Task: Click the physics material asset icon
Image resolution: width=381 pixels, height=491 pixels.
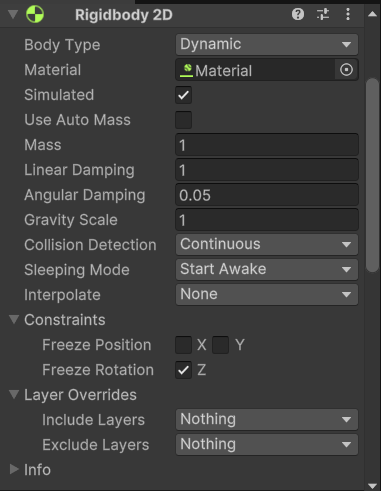Action: pos(187,70)
